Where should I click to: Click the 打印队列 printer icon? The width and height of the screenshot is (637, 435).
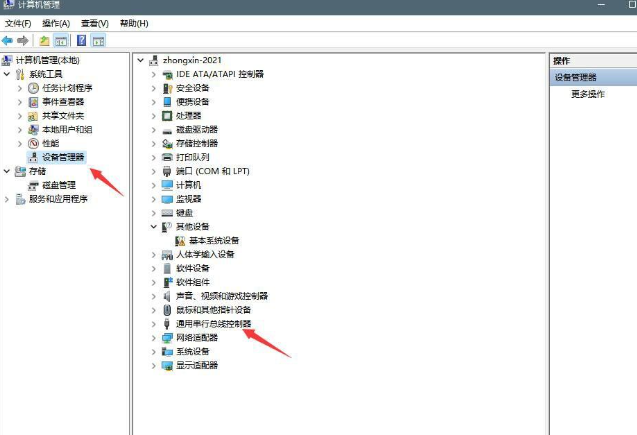click(167, 157)
